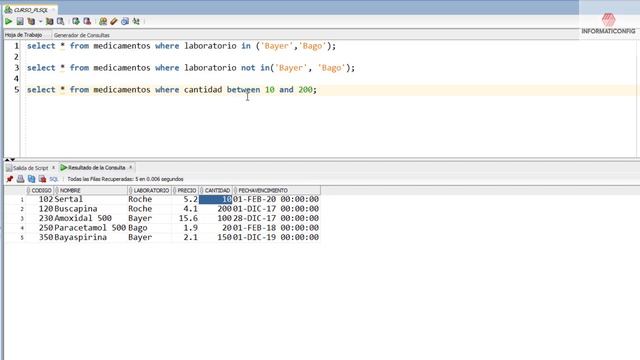Click the 01-FEB-18 date cell
640x360 pixels.
click(x=276, y=228)
